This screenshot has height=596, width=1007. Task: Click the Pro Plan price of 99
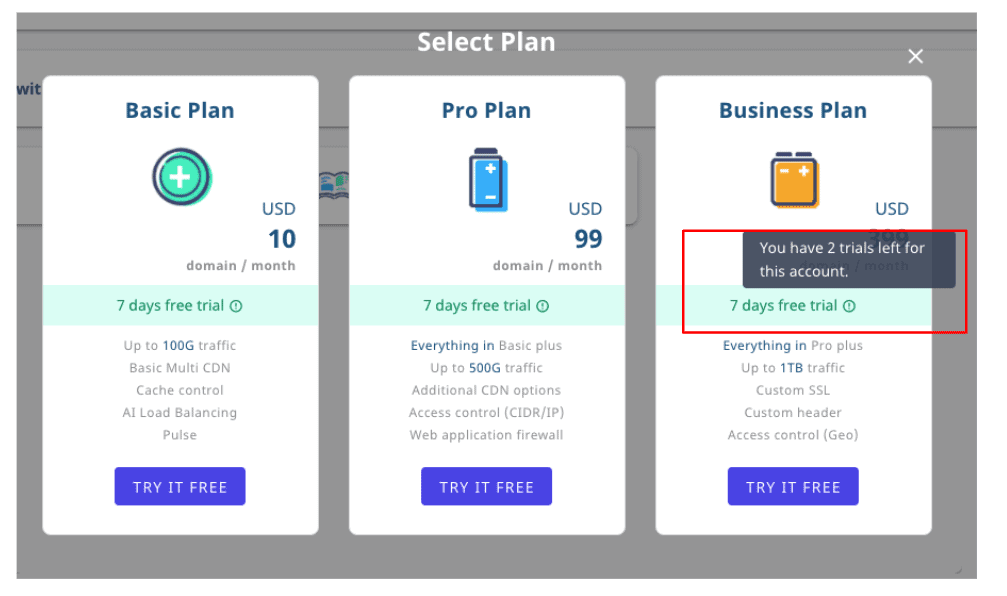pos(588,239)
